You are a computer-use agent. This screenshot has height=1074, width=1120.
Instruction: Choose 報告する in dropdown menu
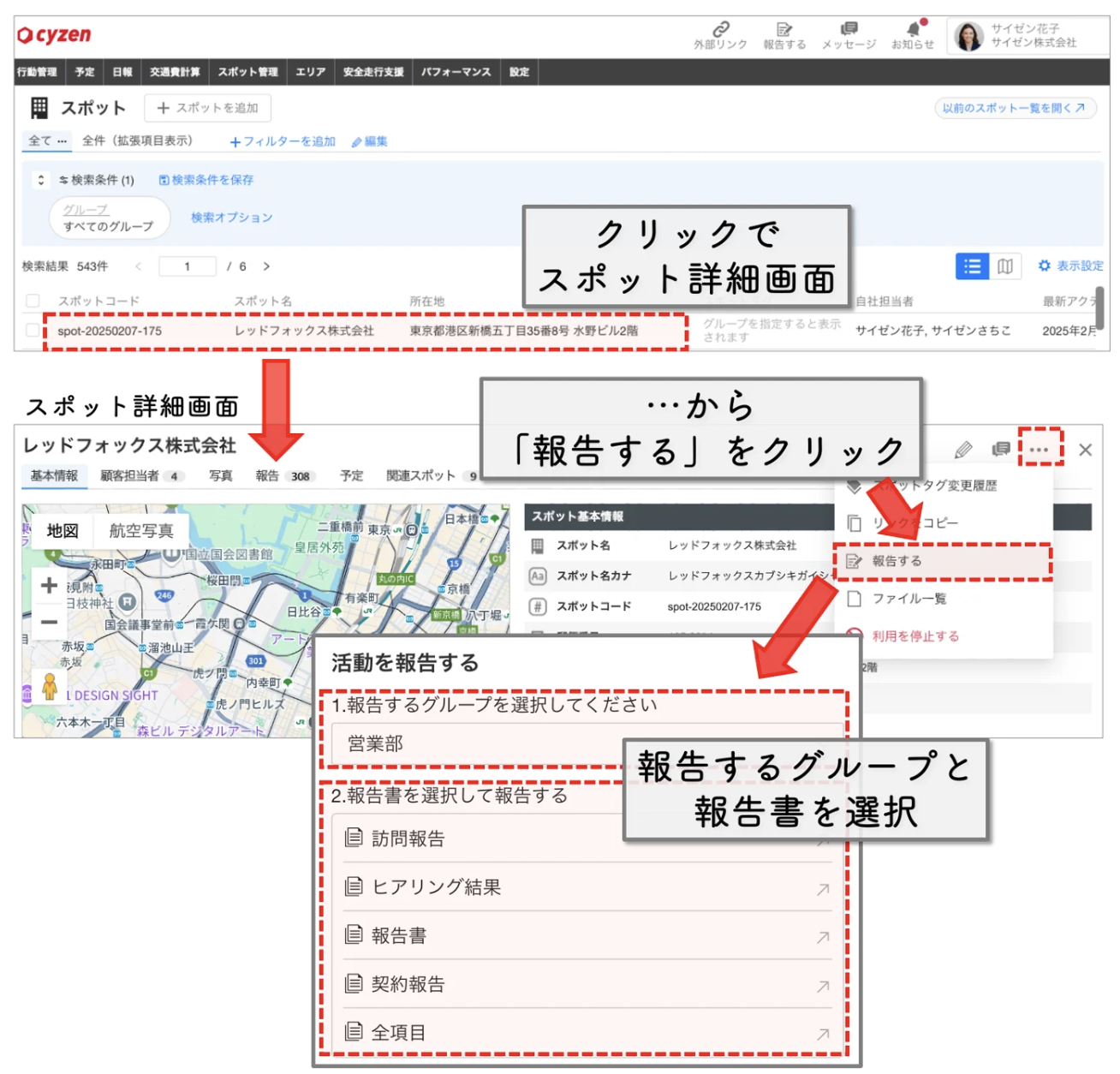942,562
